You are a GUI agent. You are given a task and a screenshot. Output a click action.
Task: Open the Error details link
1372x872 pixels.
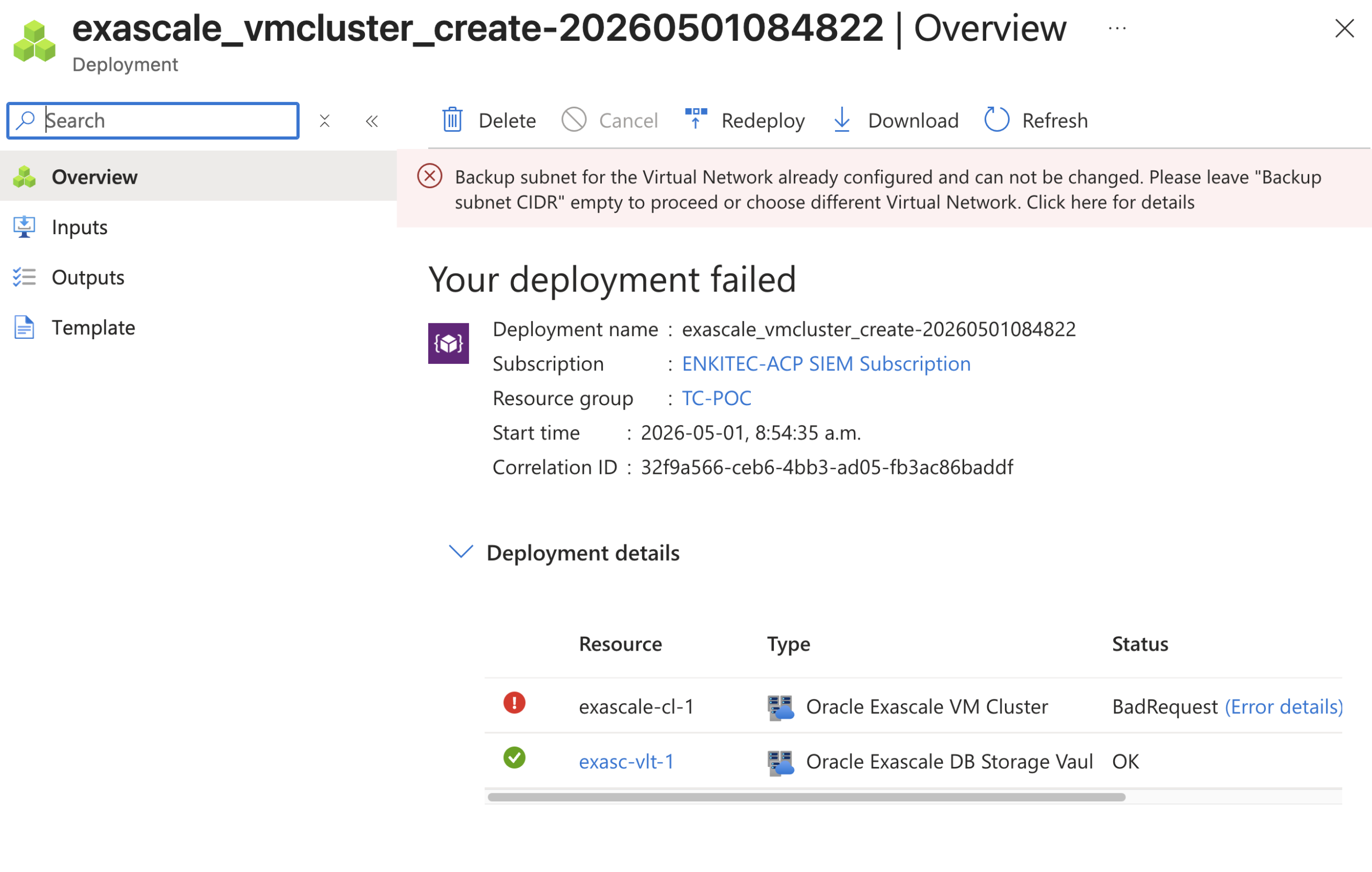(1284, 706)
